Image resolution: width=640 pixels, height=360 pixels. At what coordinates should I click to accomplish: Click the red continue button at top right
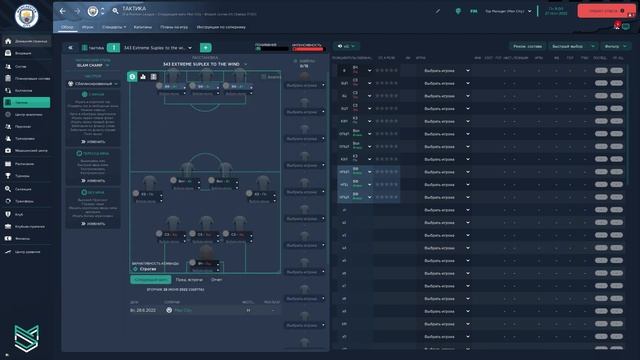coord(606,11)
